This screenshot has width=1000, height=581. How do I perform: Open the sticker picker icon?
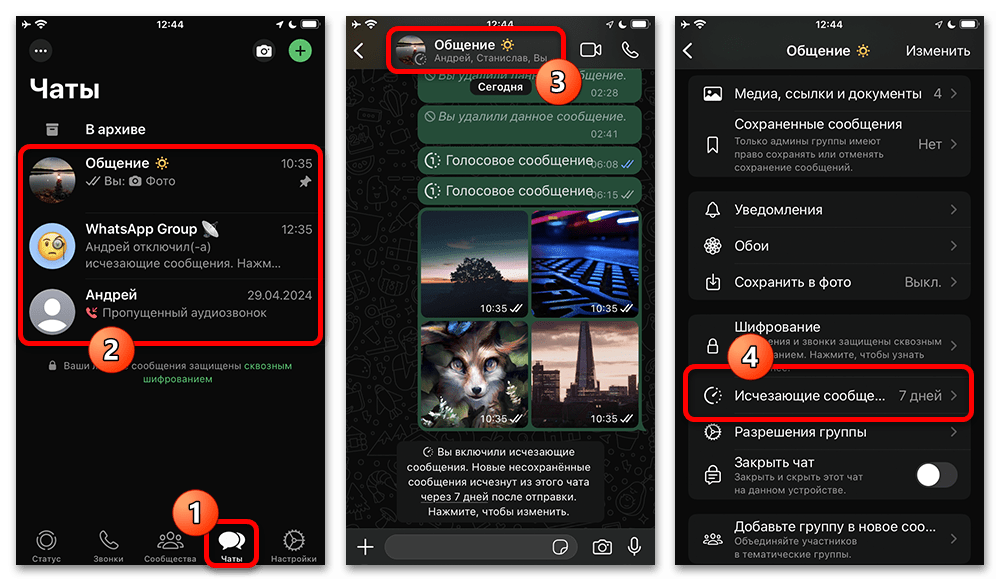(560, 547)
